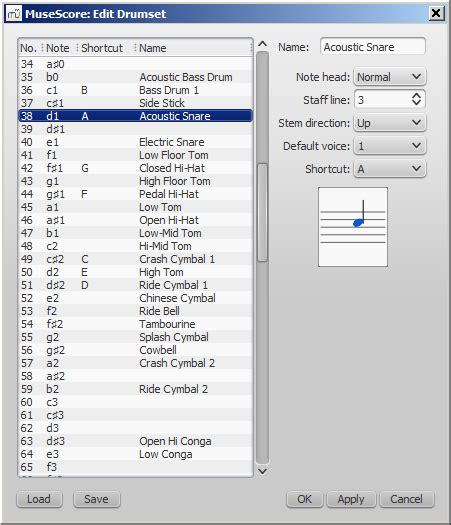Select the Bass Drum 1 row
This screenshot has height=525, width=451.
[x=136, y=90]
